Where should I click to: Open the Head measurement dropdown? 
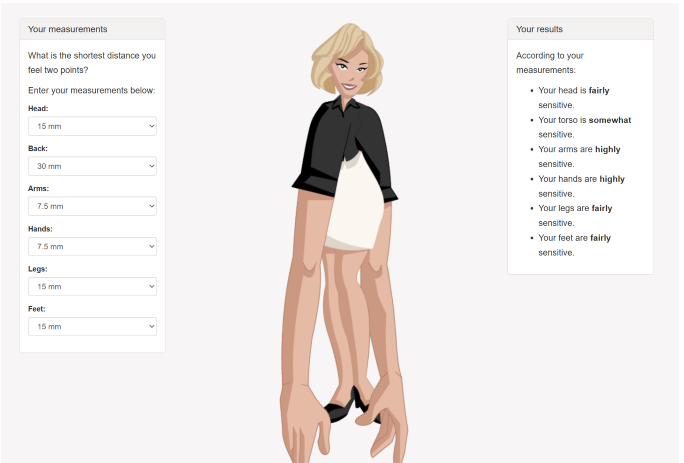pyautogui.click(x=92, y=126)
